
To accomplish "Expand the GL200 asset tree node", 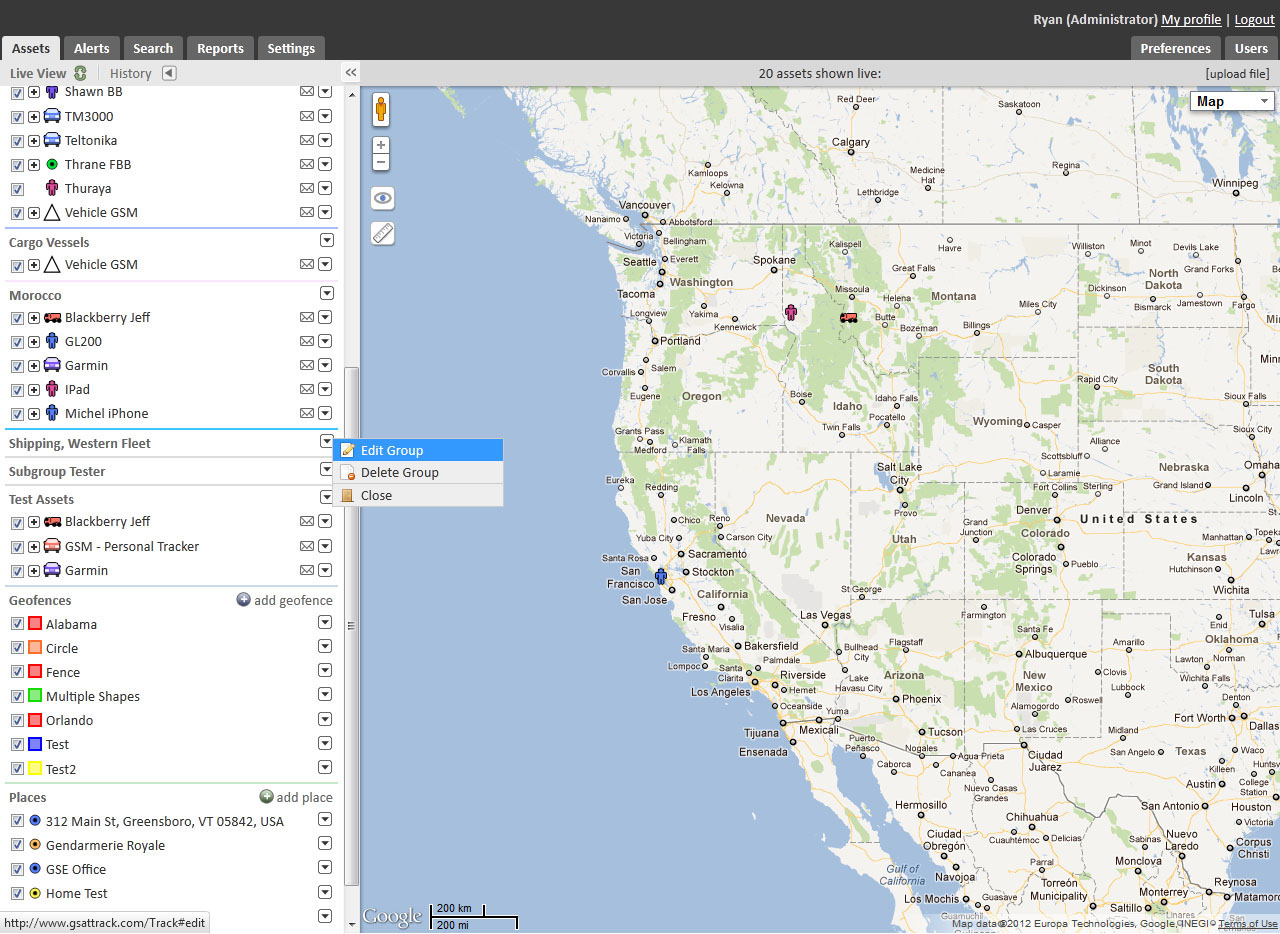I will (34, 342).
